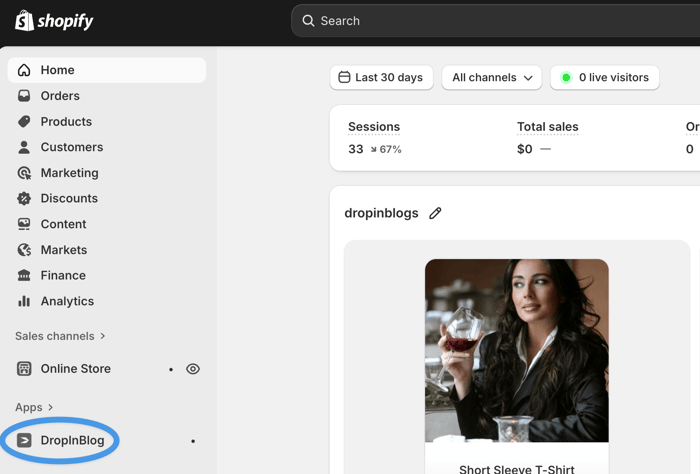Click the Home house icon

(x=24, y=70)
